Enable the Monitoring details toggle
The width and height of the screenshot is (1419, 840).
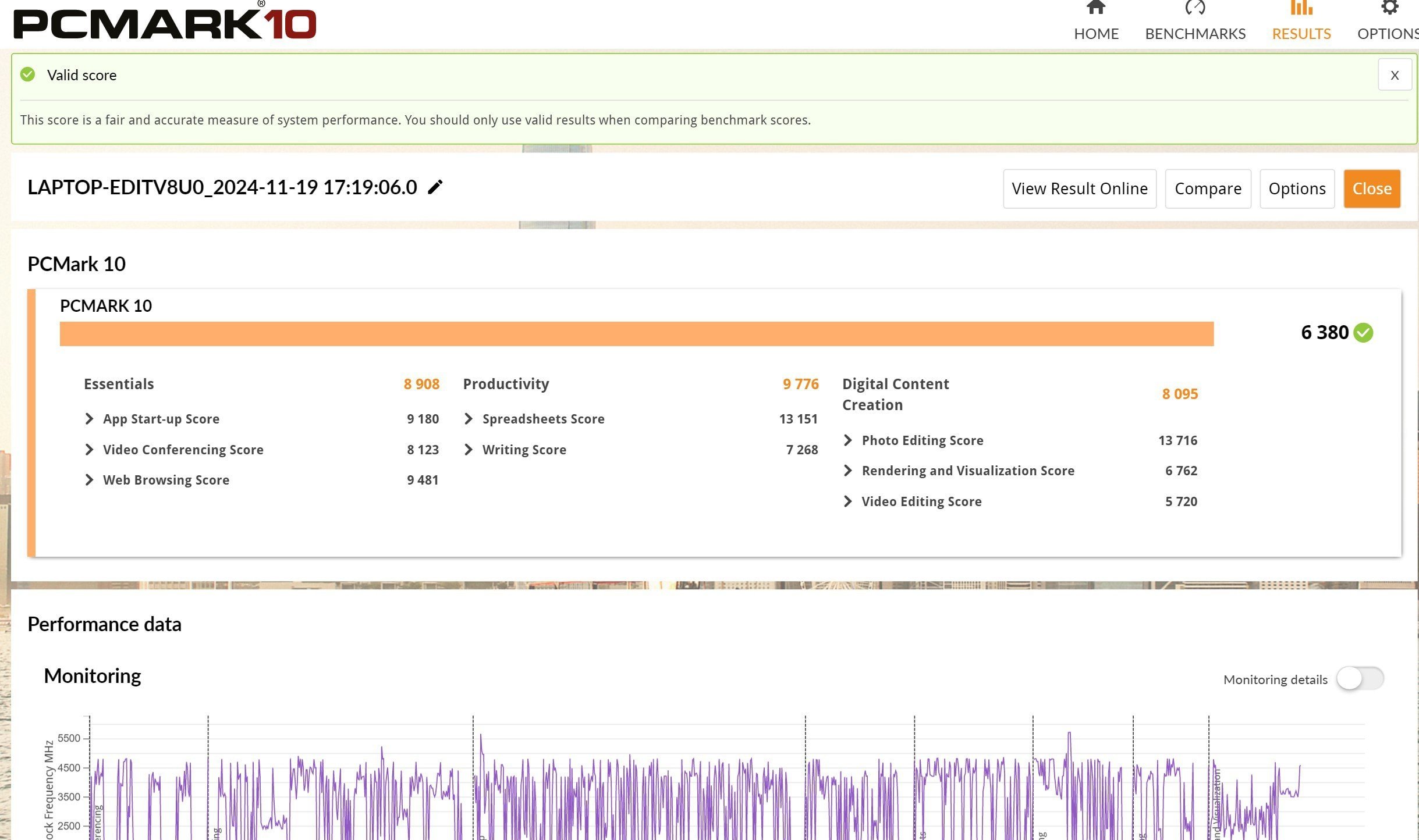[x=1360, y=679]
